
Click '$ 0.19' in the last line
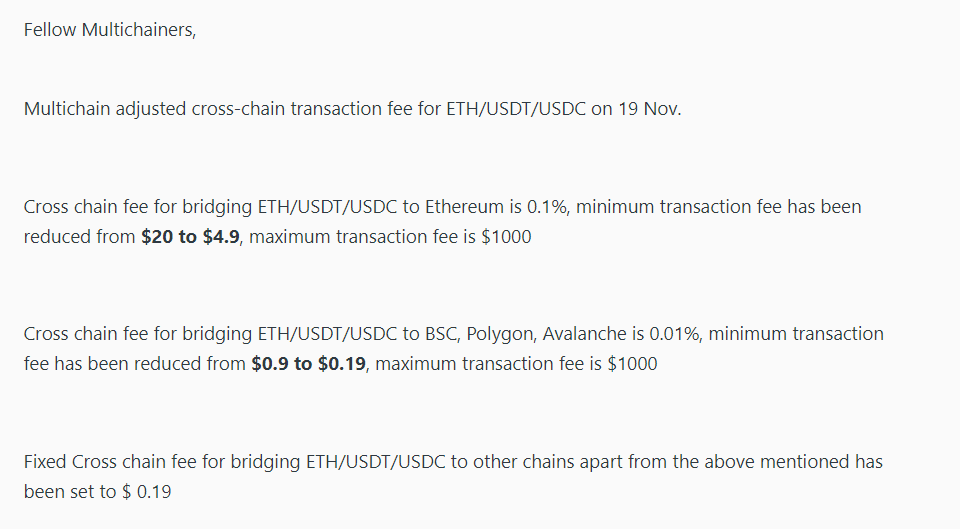click(x=147, y=492)
